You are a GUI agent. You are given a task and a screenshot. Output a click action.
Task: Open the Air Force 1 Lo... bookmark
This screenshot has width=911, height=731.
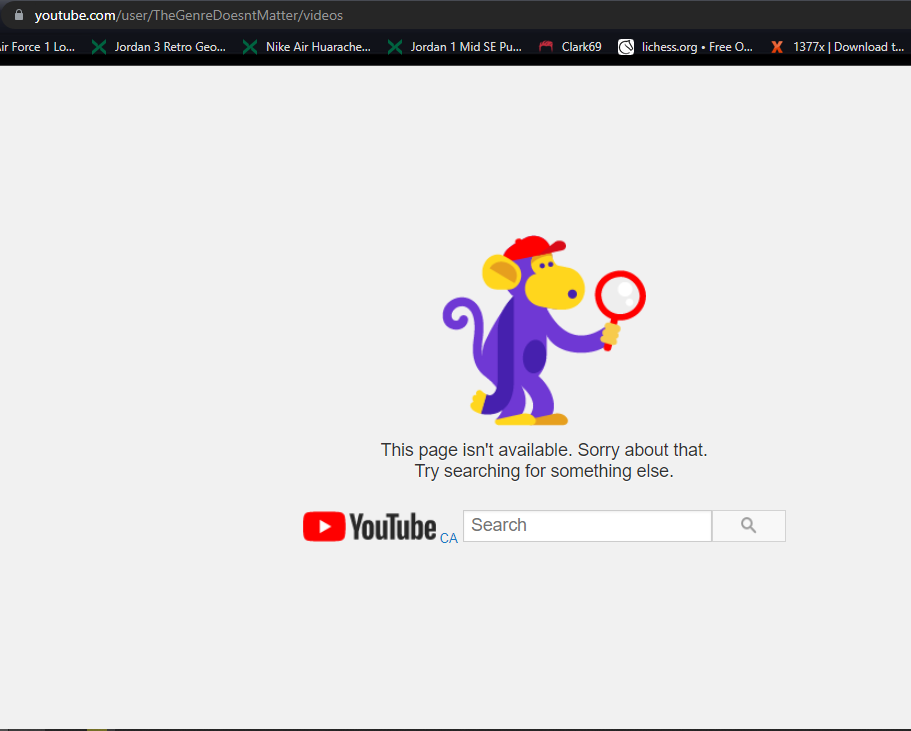click(37, 47)
